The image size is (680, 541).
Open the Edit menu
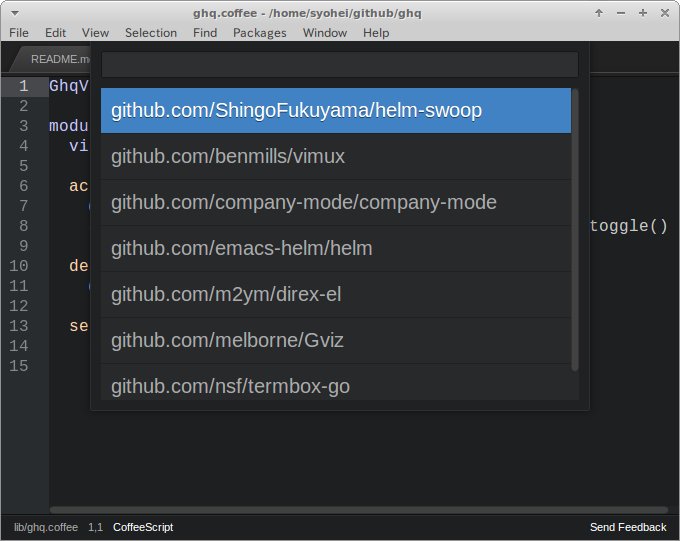click(56, 33)
